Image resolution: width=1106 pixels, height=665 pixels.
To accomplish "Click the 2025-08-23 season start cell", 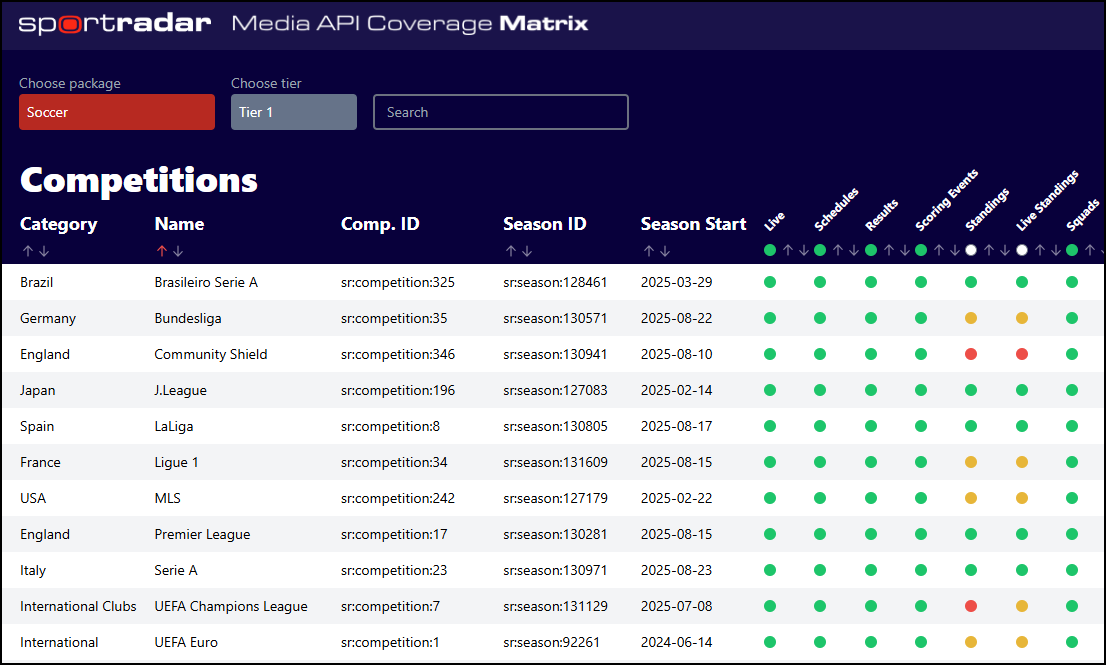I will pyautogui.click(x=676, y=570).
